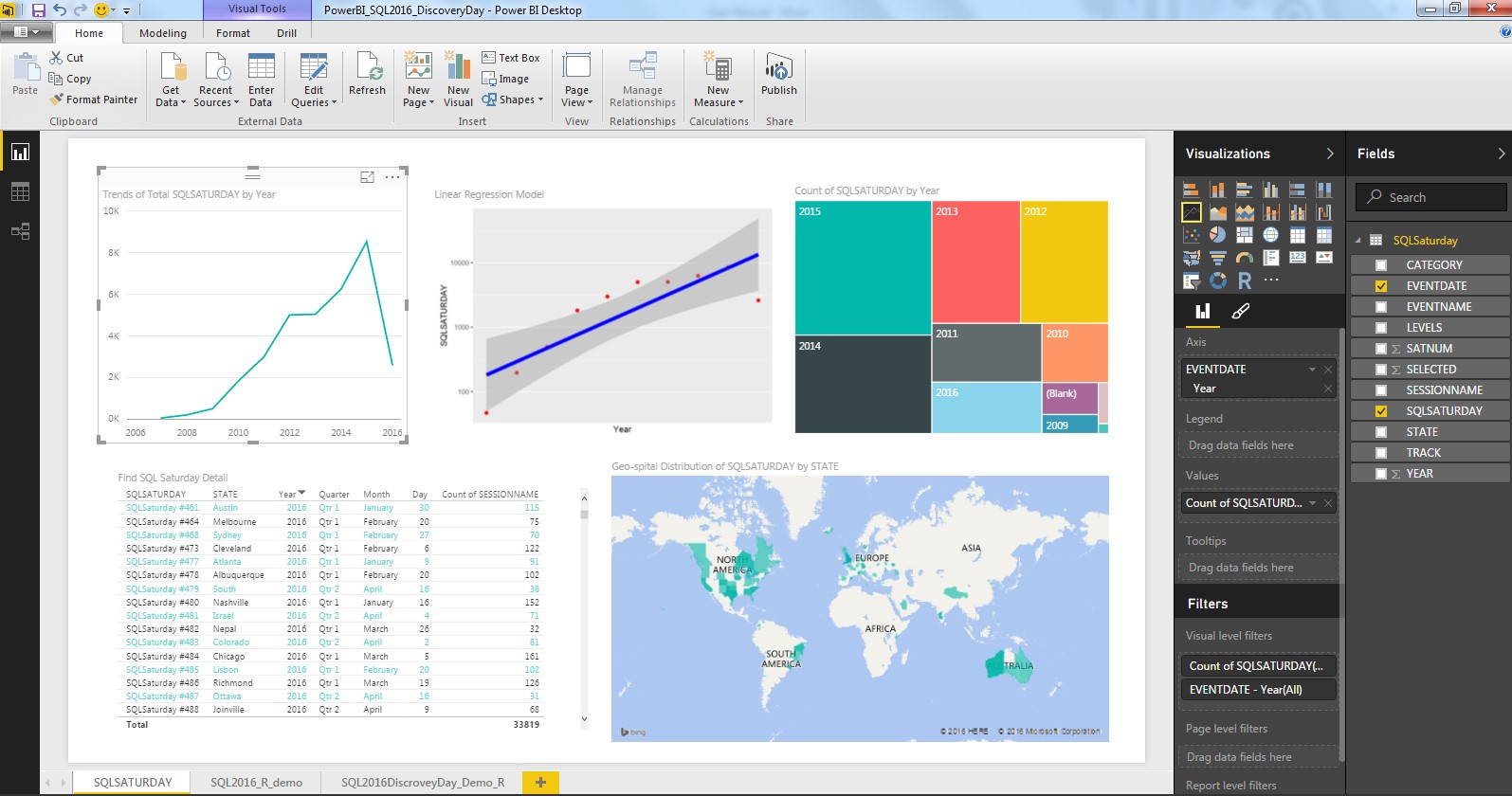Open the Format paintbrush pane

[1240, 311]
